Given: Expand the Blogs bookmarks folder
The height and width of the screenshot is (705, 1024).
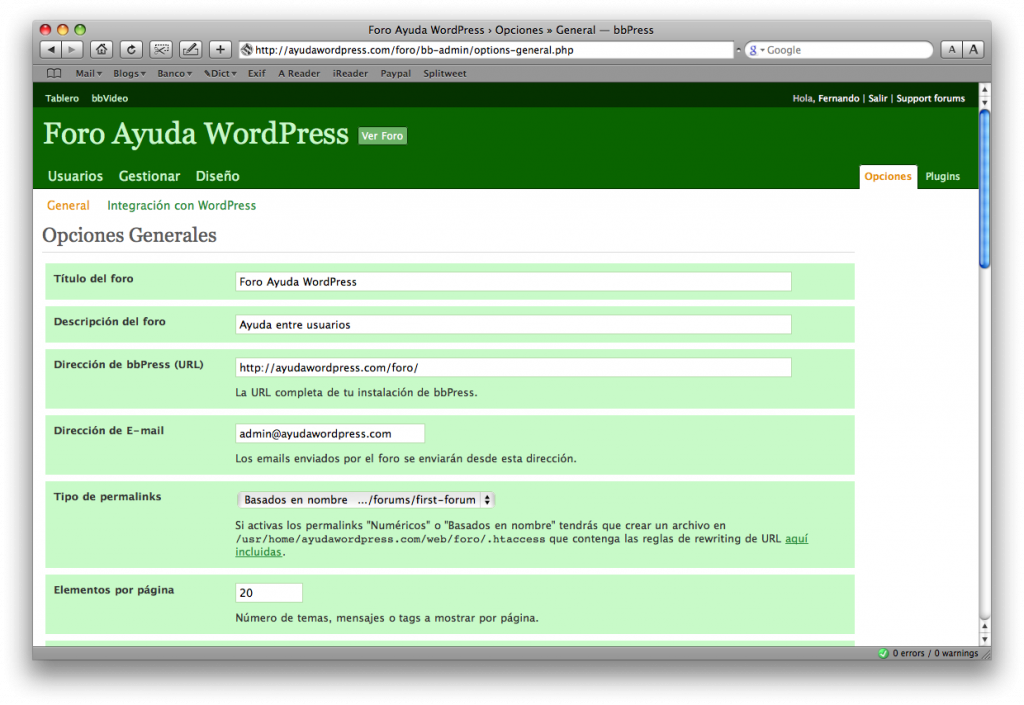Looking at the screenshot, I should (x=128, y=72).
